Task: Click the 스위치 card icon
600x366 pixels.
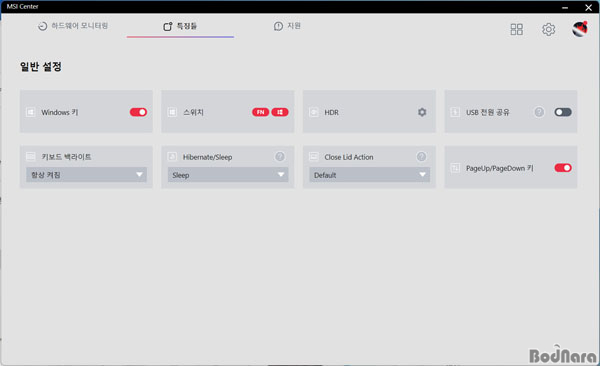Action: (x=172, y=112)
